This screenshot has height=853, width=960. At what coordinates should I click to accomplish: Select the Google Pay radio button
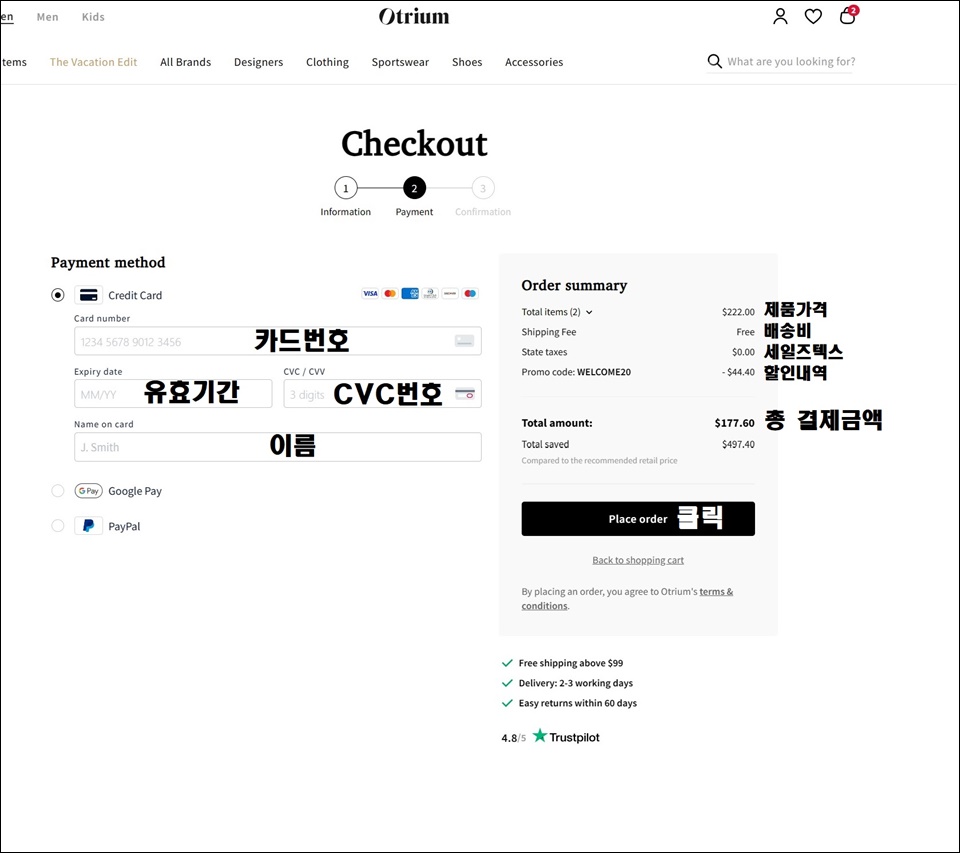click(58, 490)
